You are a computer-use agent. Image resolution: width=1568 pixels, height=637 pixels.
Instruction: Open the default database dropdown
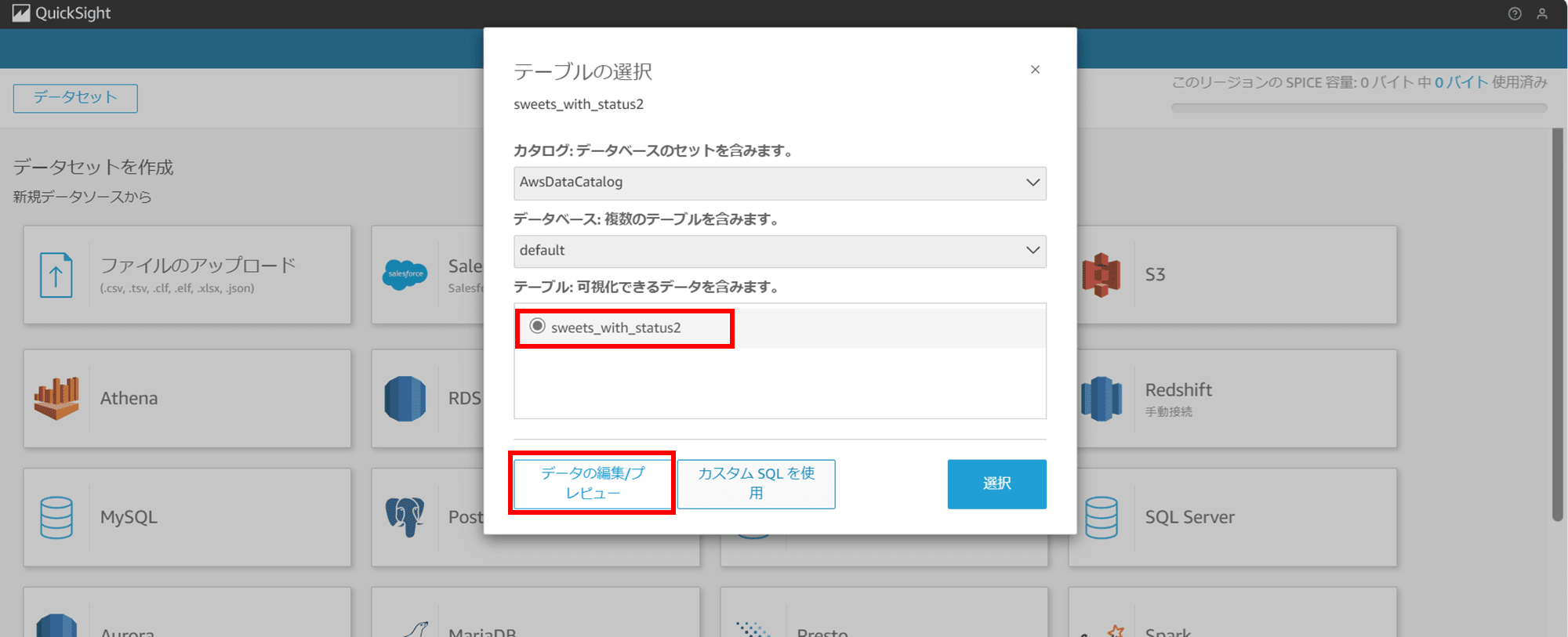tap(779, 251)
